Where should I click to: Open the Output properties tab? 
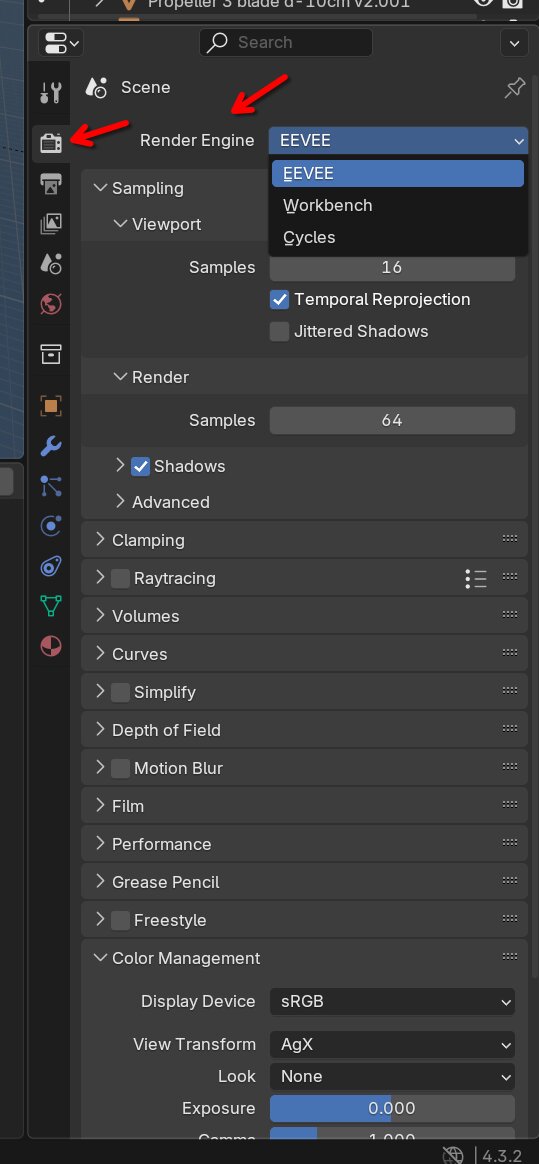(50, 183)
